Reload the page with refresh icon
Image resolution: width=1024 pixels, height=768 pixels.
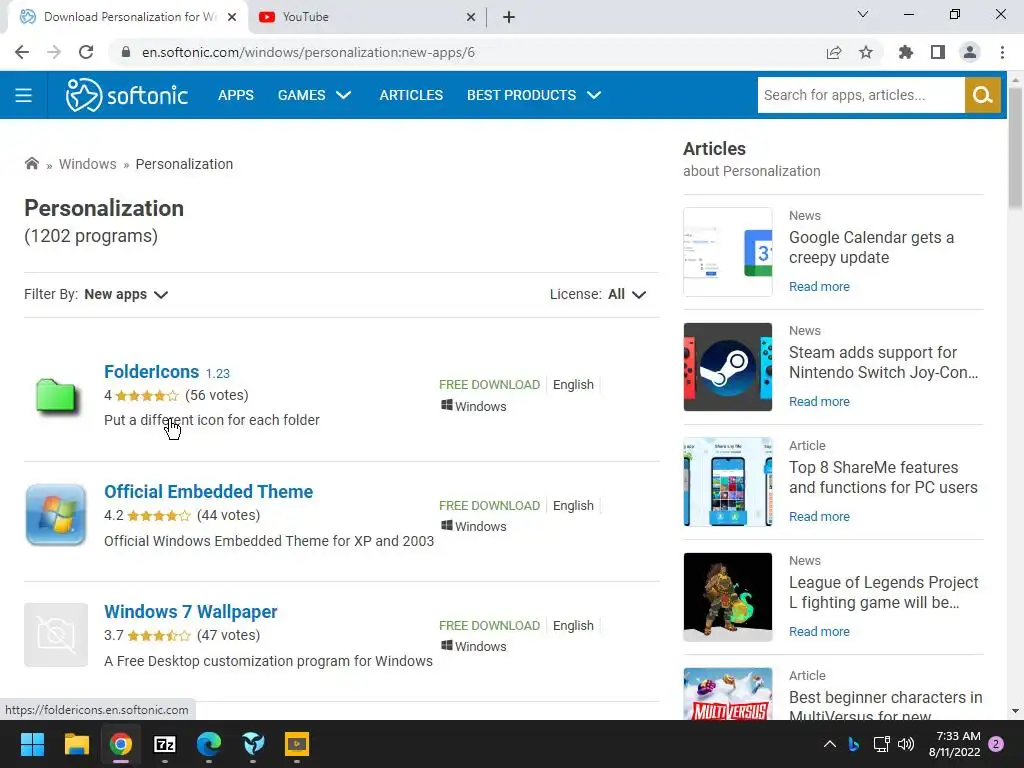(86, 52)
